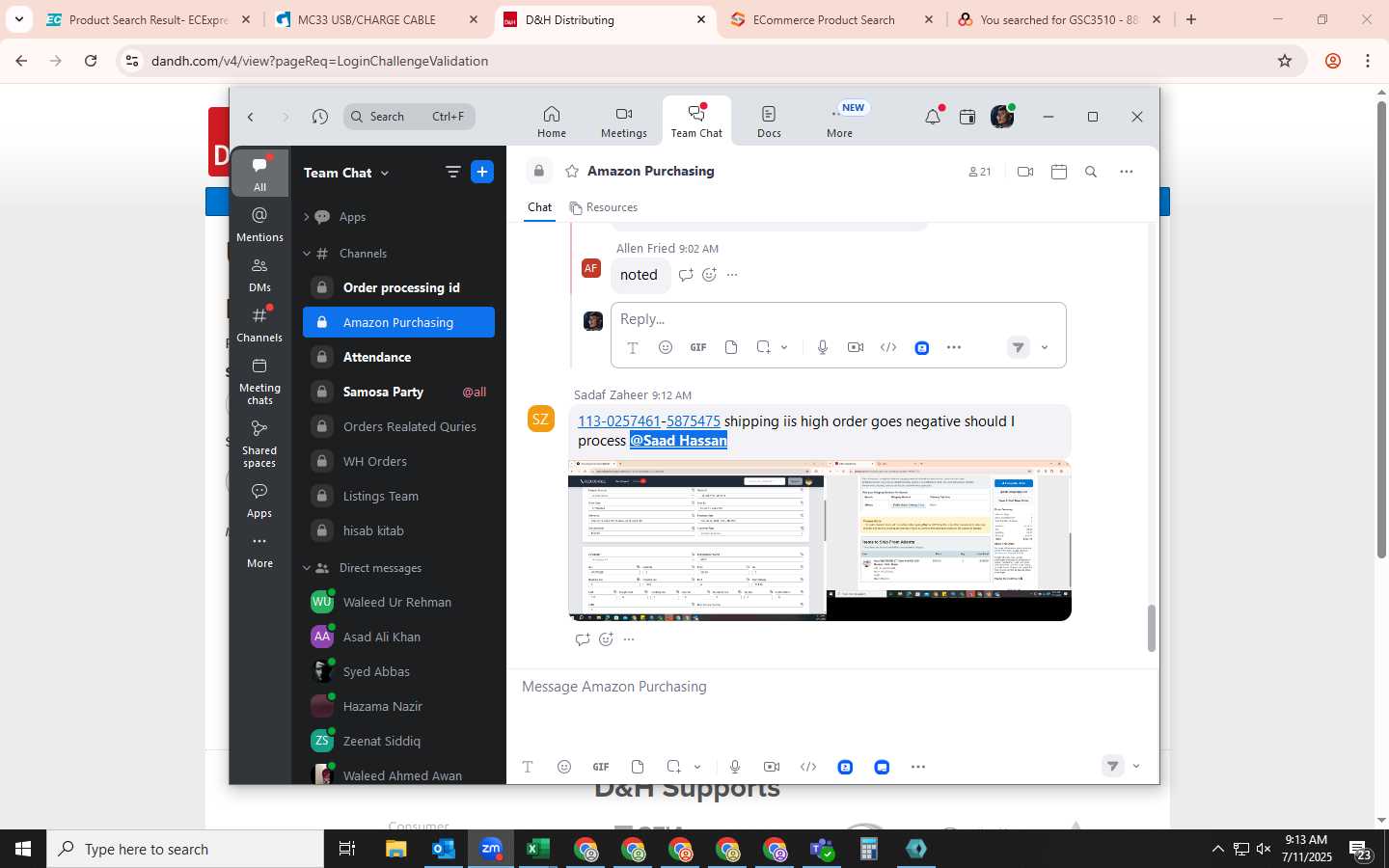This screenshot has width=1389, height=868.
Task: Open the channel header calendar icon
Action: click(1059, 172)
